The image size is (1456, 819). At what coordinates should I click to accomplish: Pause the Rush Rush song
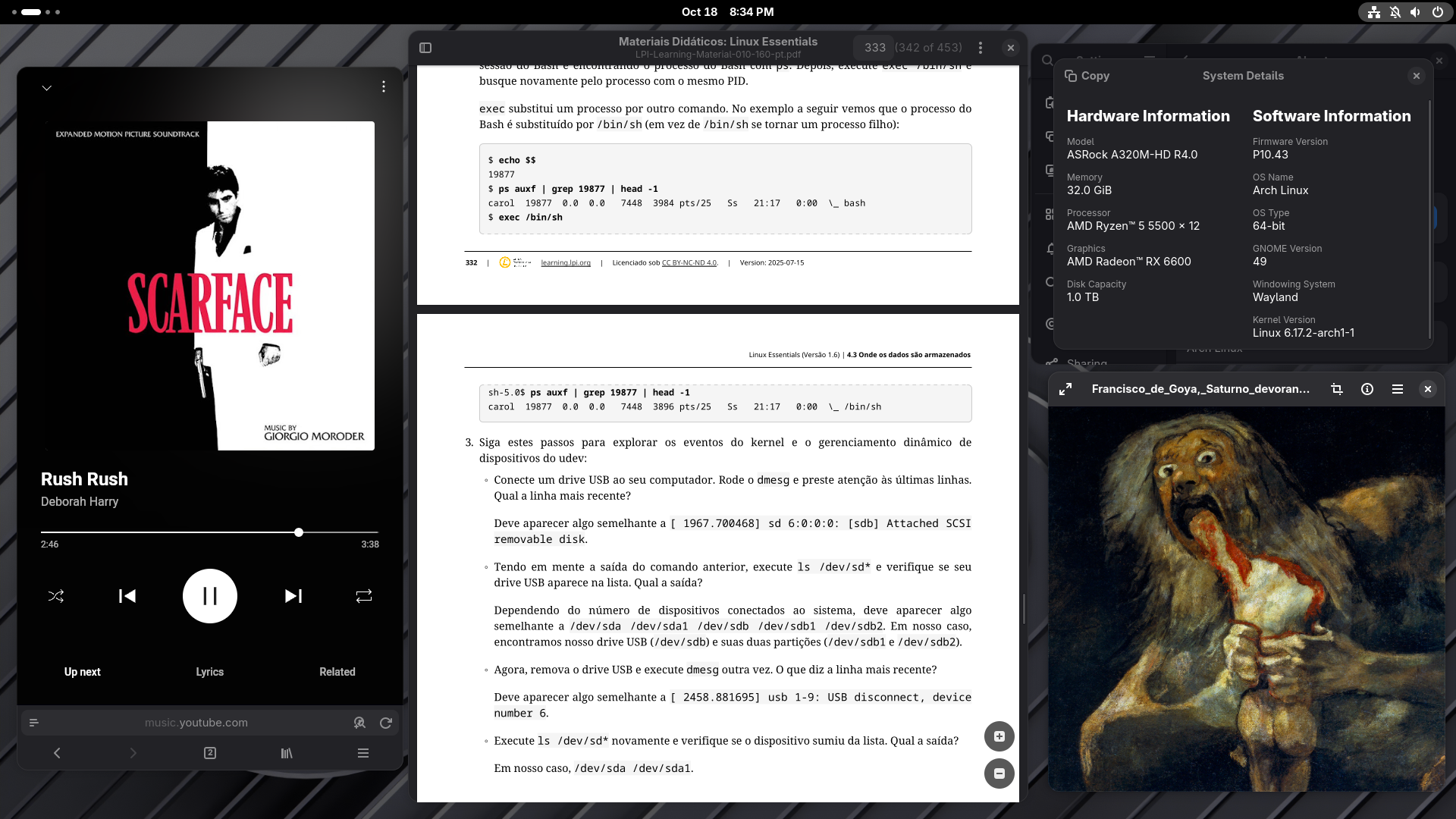click(210, 596)
